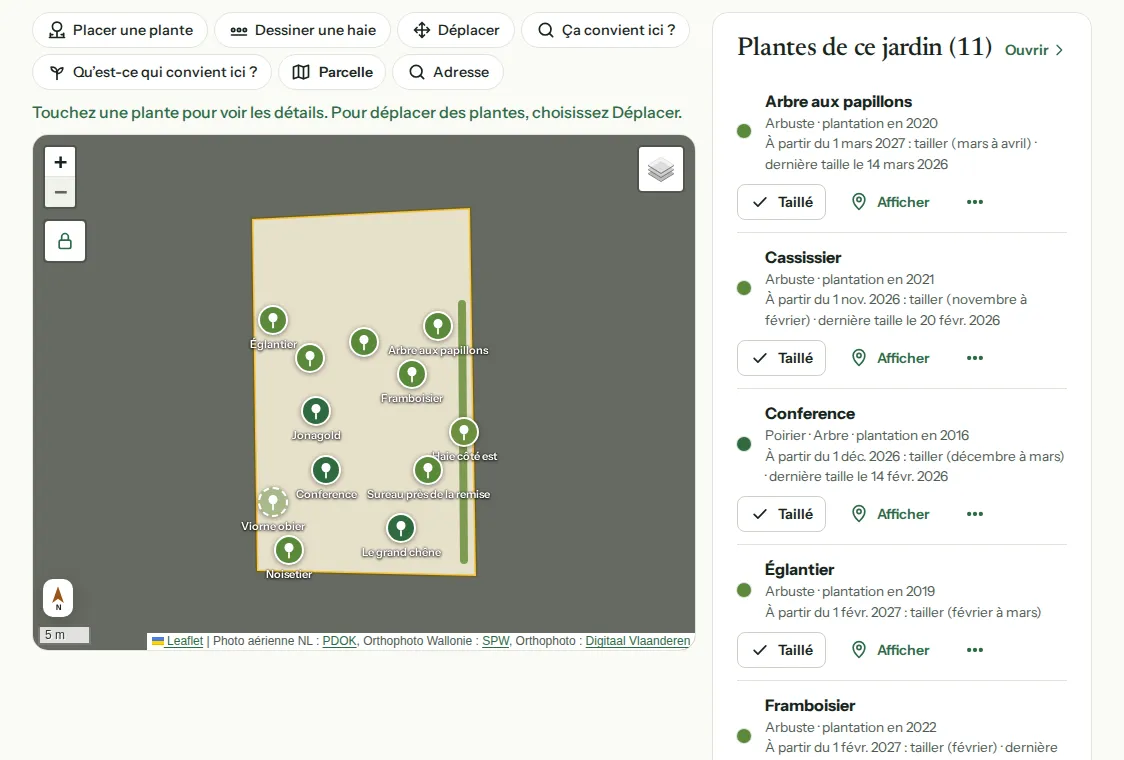The width and height of the screenshot is (1124, 760).
Task: Select the Jonagold map marker
Action: pyautogui.click(x=316, y=412)
